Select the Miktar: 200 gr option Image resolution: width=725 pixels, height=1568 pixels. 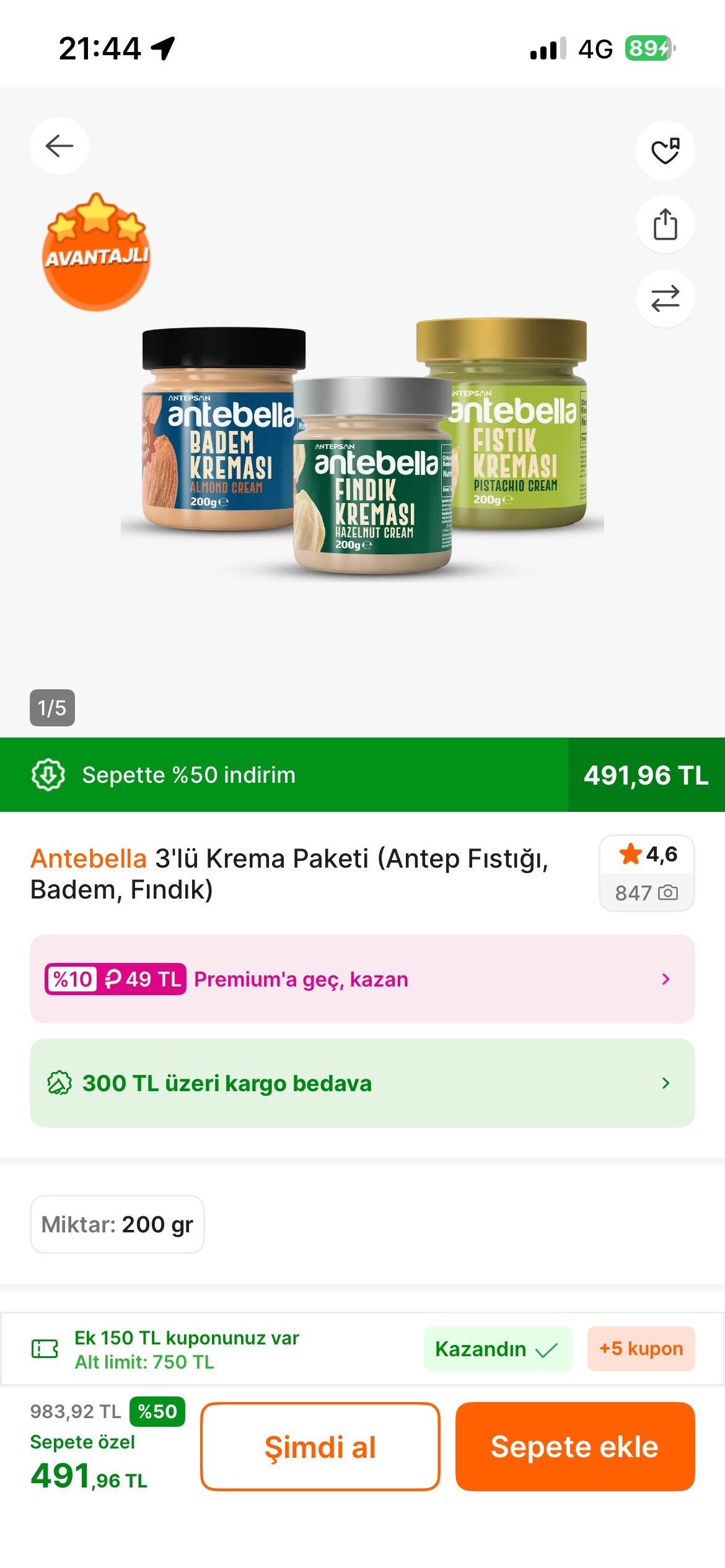click(x=117, y=1224)
